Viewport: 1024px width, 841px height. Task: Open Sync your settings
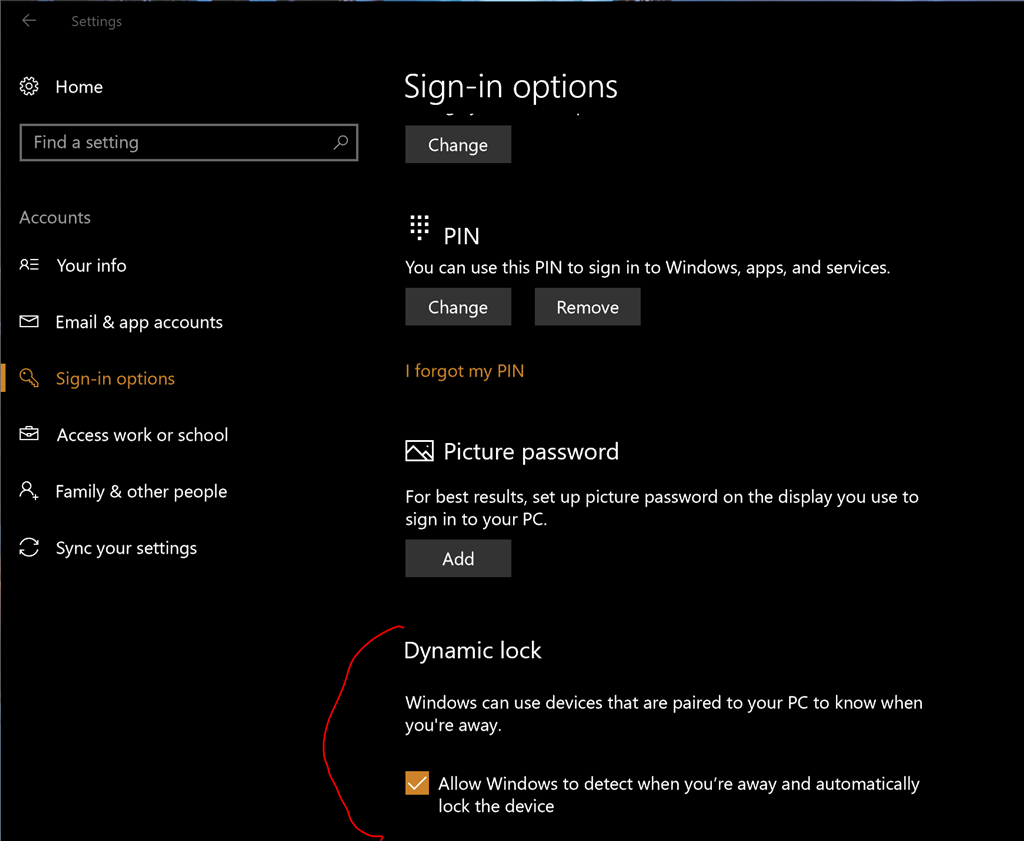(126, 548)
